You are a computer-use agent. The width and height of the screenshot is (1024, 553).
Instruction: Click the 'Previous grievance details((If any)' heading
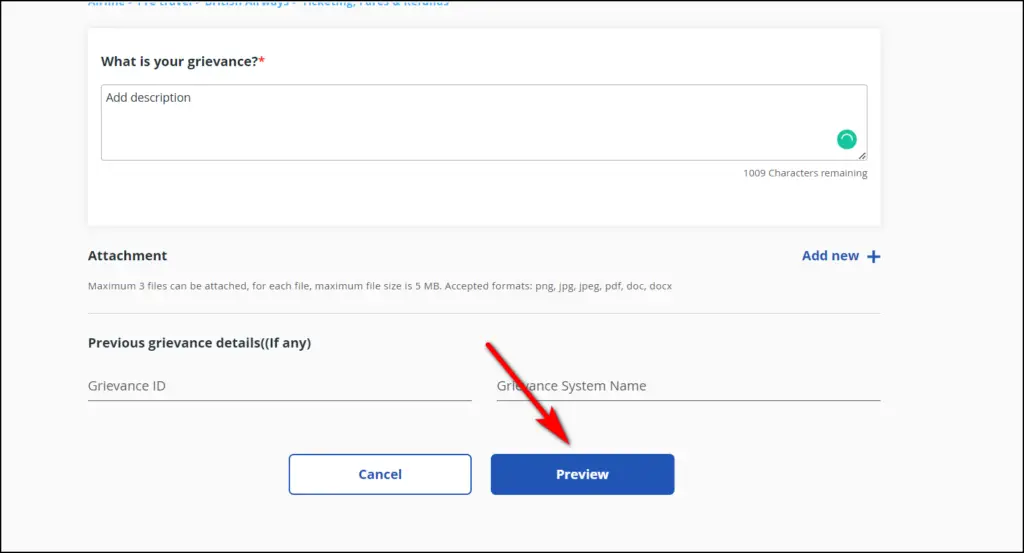(x=199, y=343)
